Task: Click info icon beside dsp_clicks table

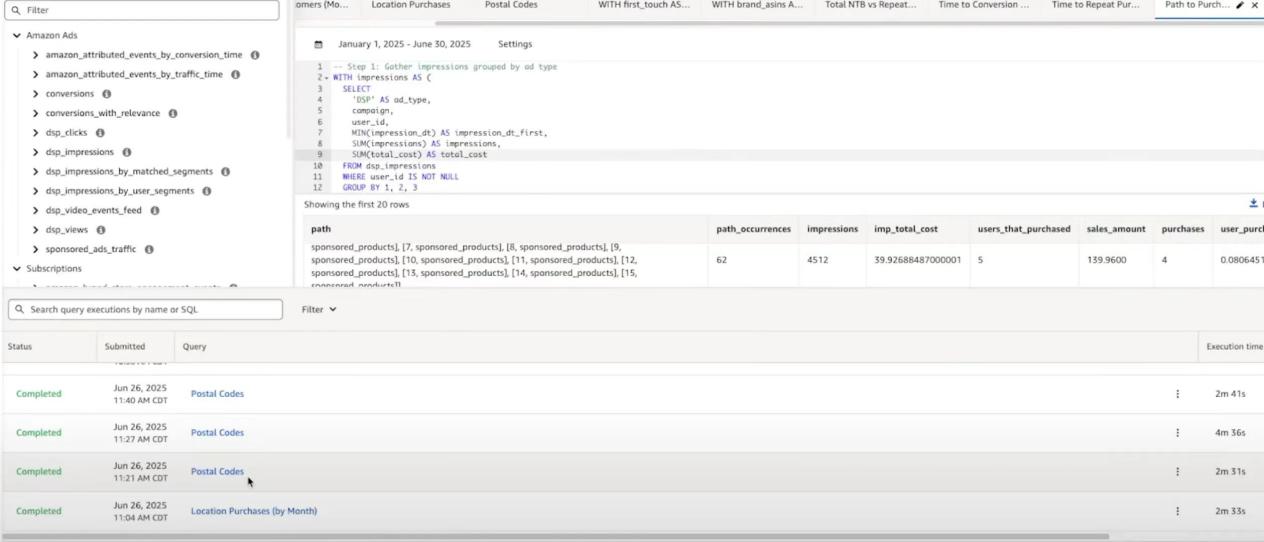Action: [100, 133]
